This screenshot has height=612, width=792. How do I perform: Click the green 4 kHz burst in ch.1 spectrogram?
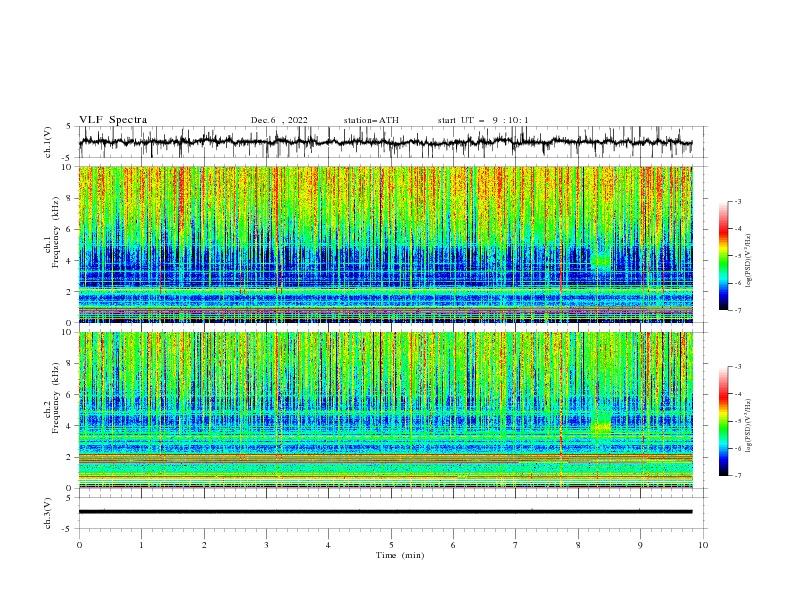point(601,261)
